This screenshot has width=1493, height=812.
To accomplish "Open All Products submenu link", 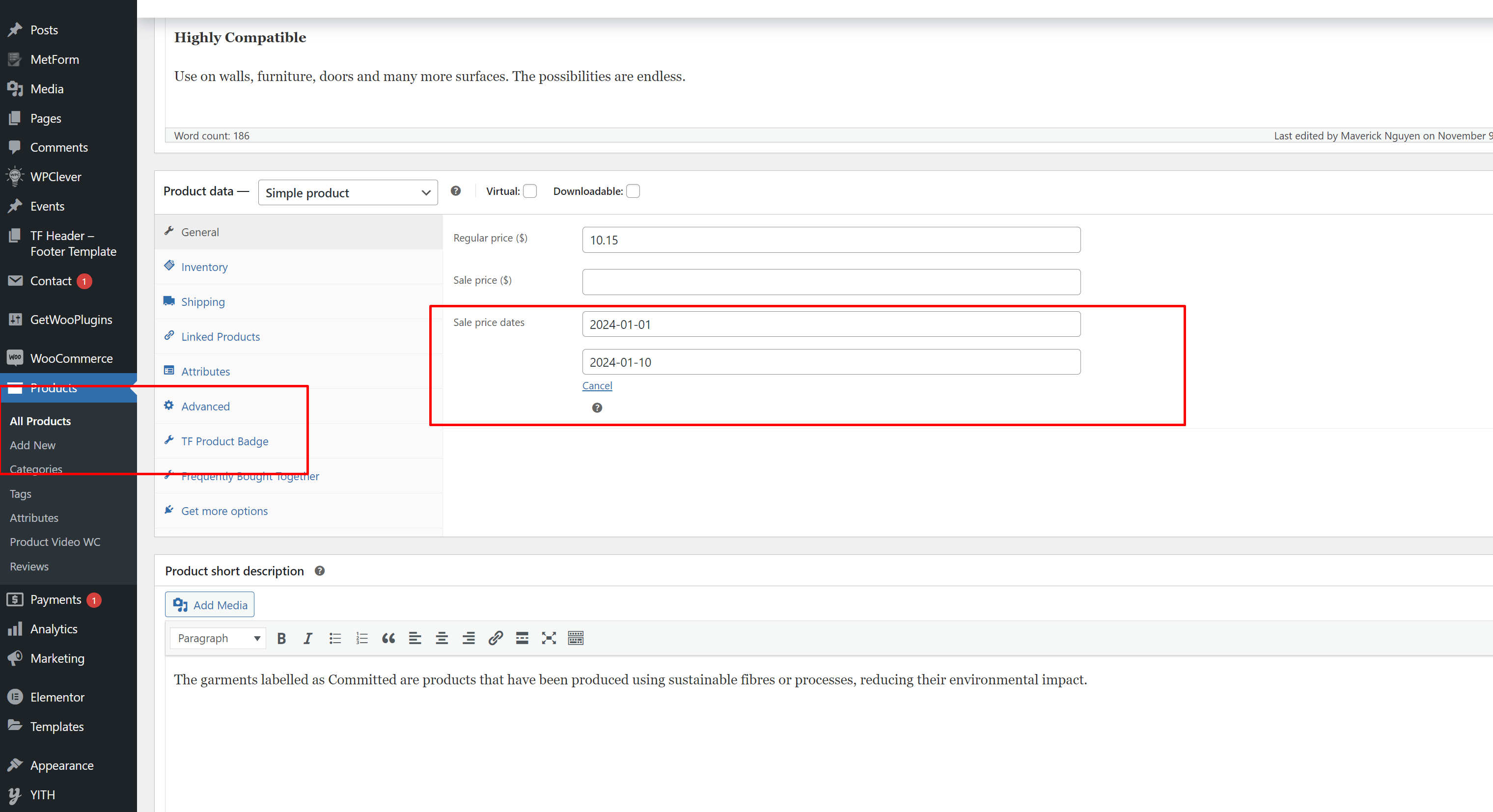I will (40, 421).
